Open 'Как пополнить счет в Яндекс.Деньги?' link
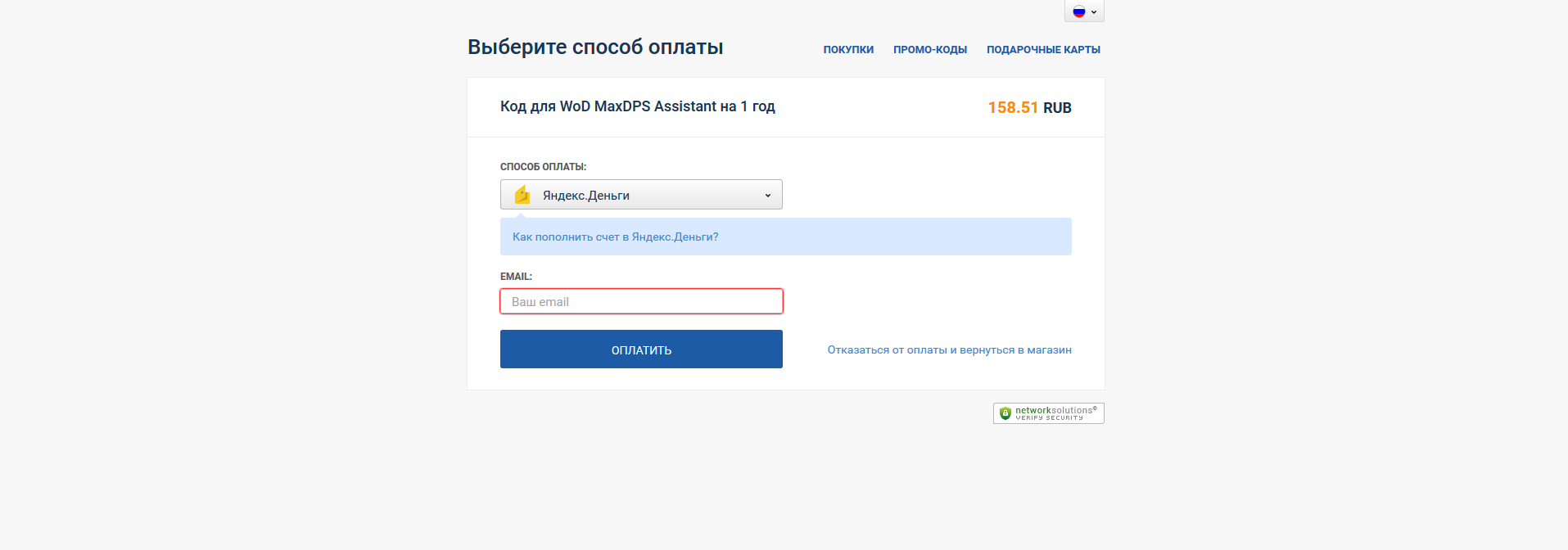 coord(615,237)
